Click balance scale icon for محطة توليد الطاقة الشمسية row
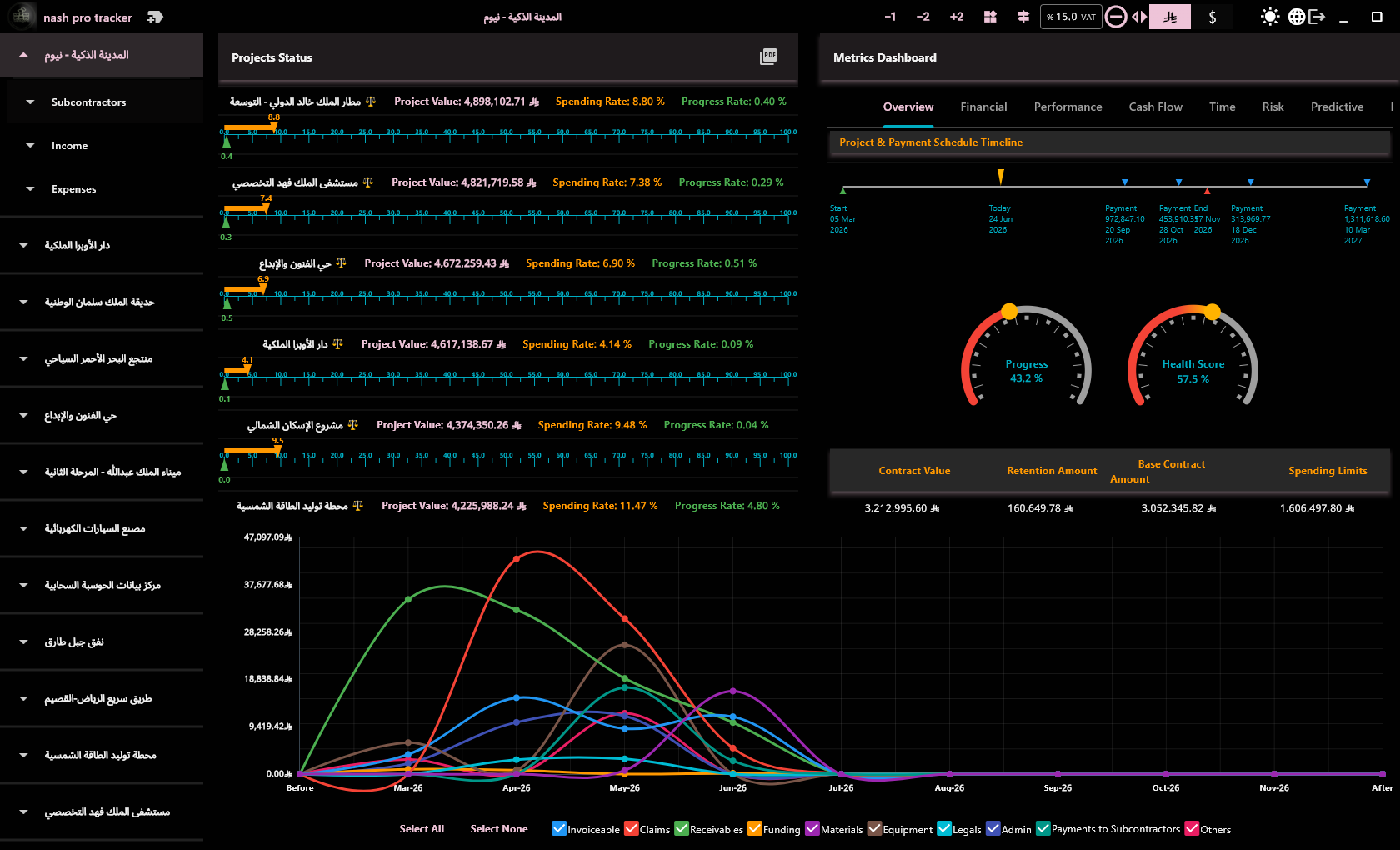Screen dimensions: 1400x850 point(358,506)
